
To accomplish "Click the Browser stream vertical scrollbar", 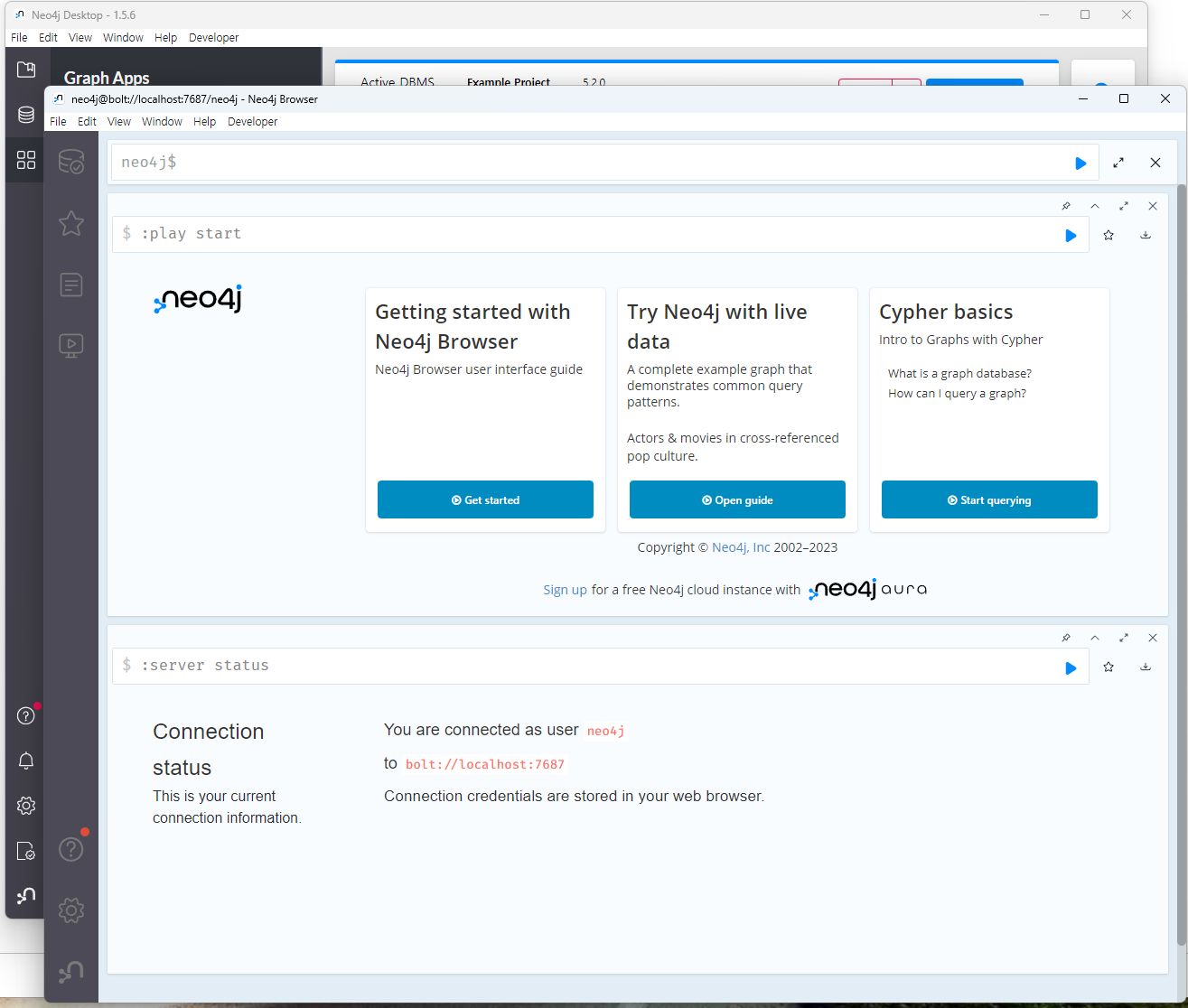I will (1182, 565).
